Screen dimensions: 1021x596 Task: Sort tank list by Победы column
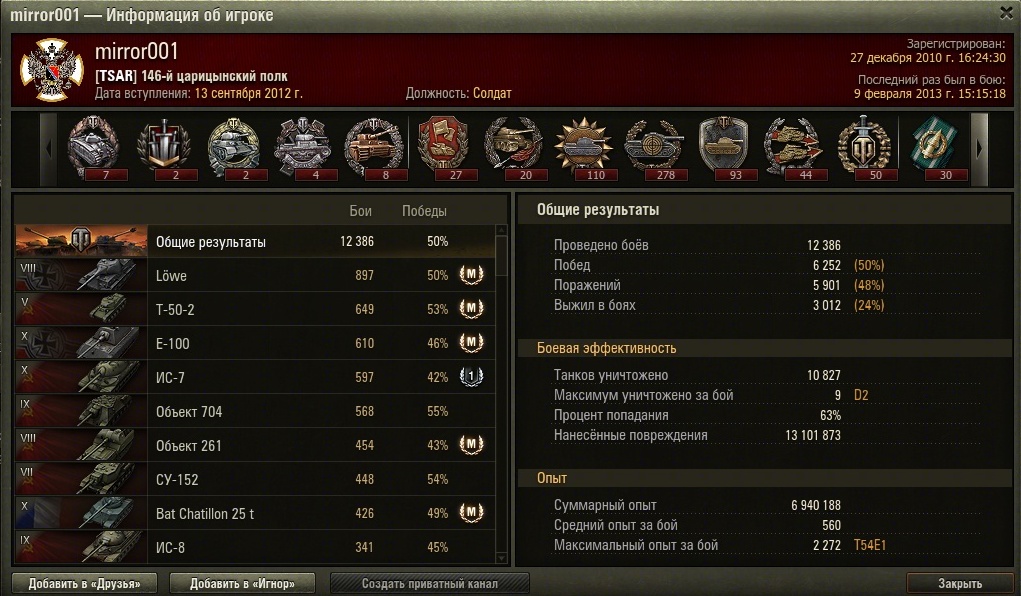[424, 211]
